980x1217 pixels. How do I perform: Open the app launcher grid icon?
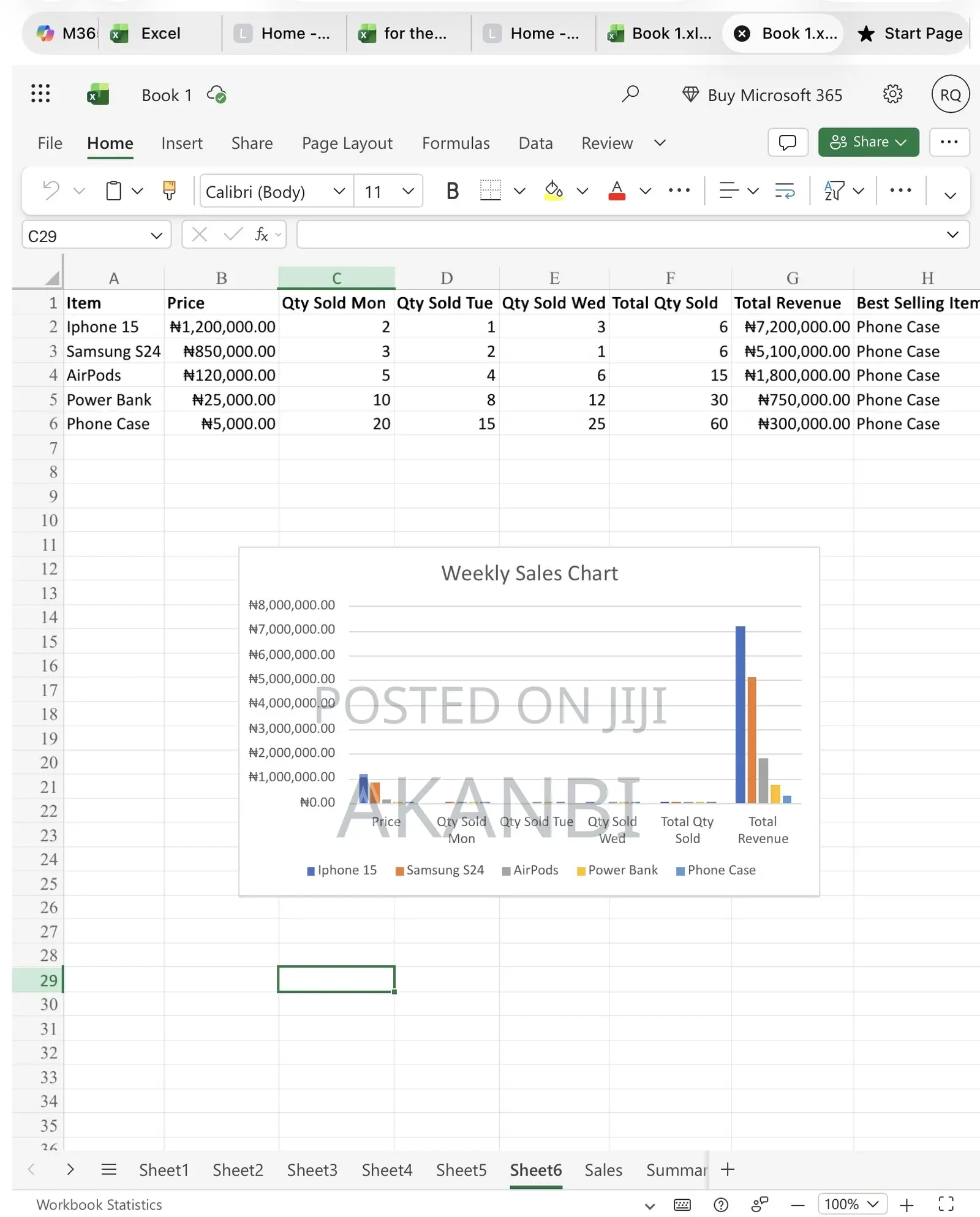tap(40, 94)
